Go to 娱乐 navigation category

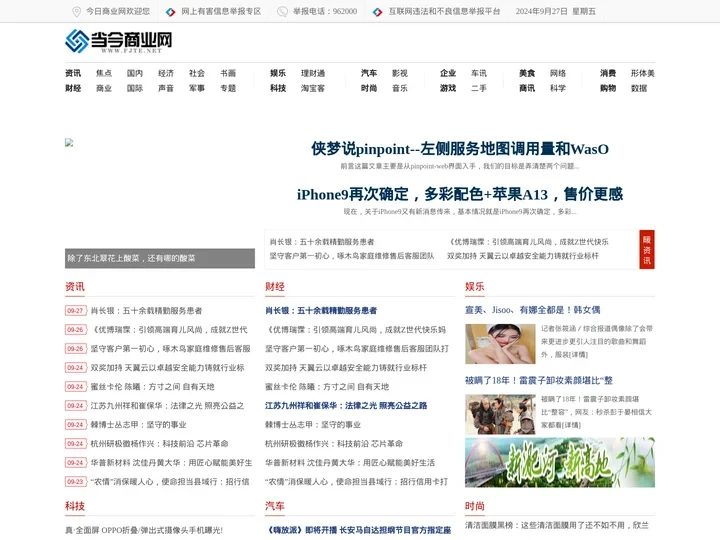pyautogui.click(x=278, y=73)
